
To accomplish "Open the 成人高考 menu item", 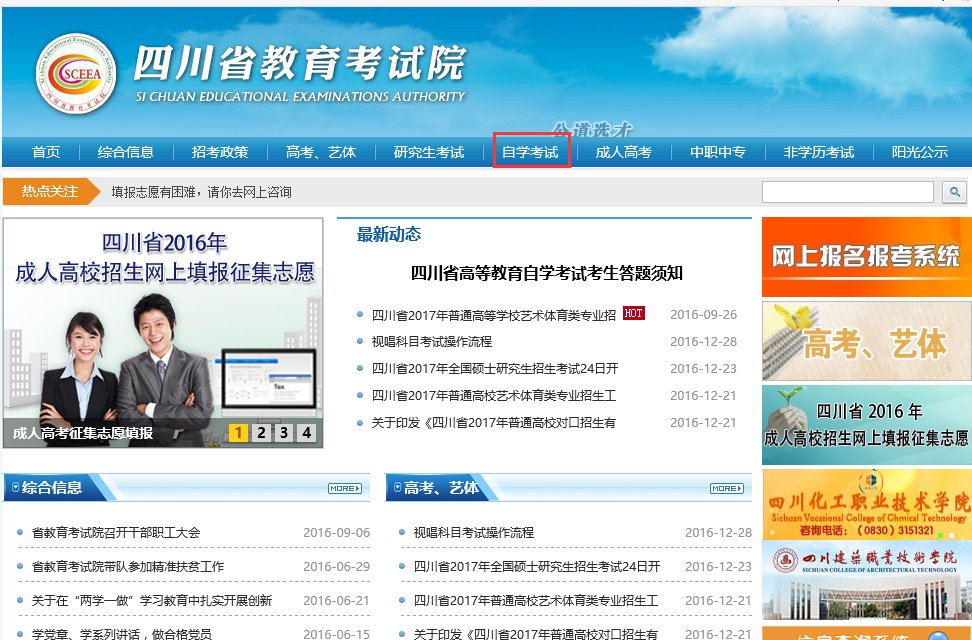I will (x=625, y=153).
